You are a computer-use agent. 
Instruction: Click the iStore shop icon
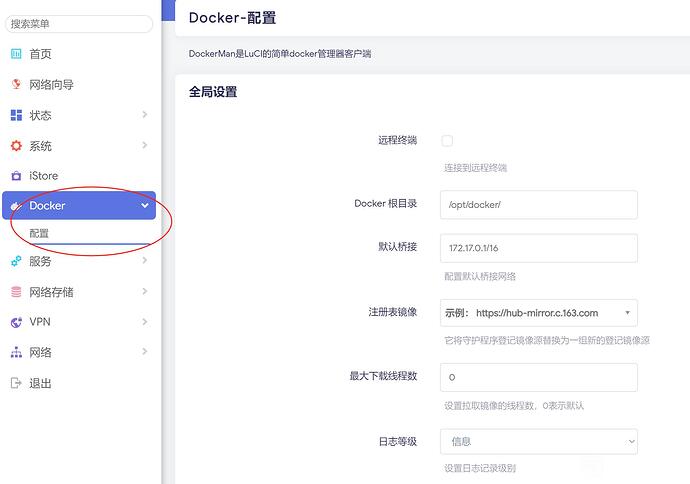[x=16, y=176]
